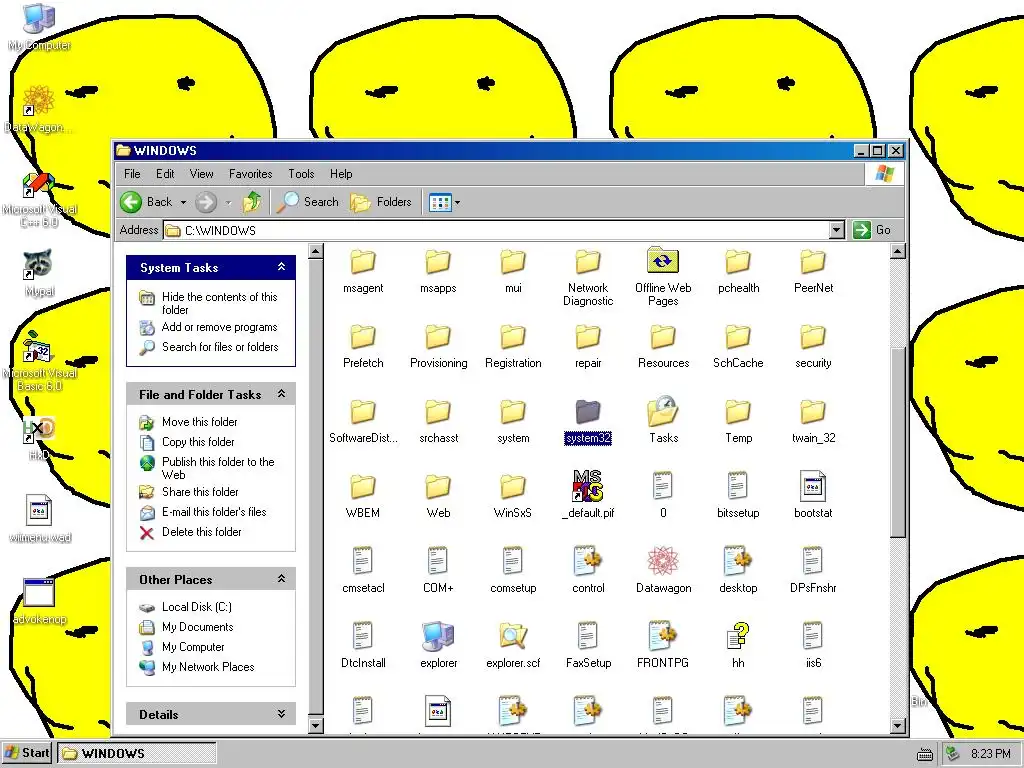The image size is (1024, 768).
Task: Click the advokenop desktop icon
Action: coord(39,592)
